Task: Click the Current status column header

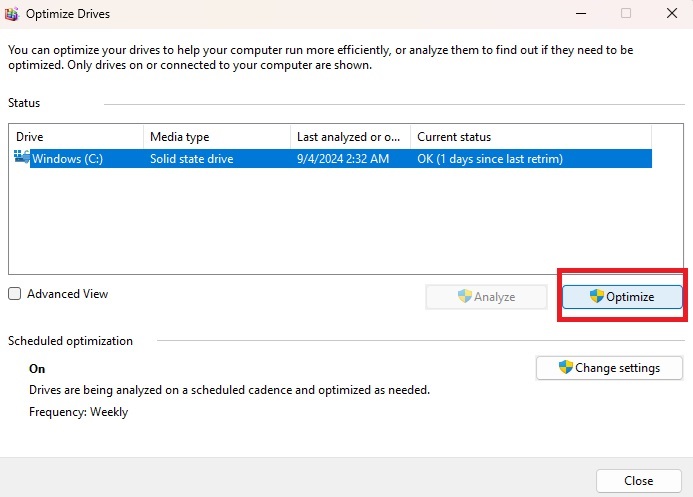Action: [531, 137]
